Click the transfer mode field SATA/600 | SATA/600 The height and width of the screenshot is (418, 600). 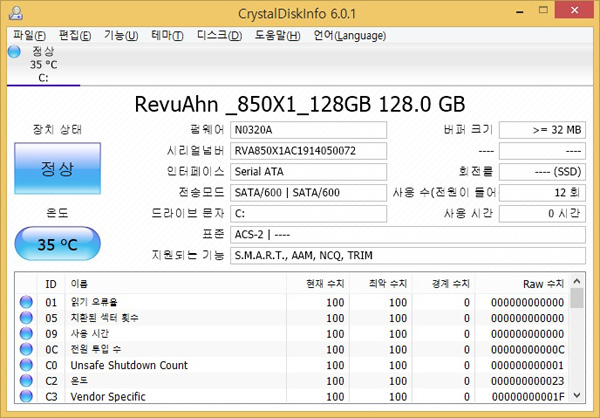[x=308, y=193]
